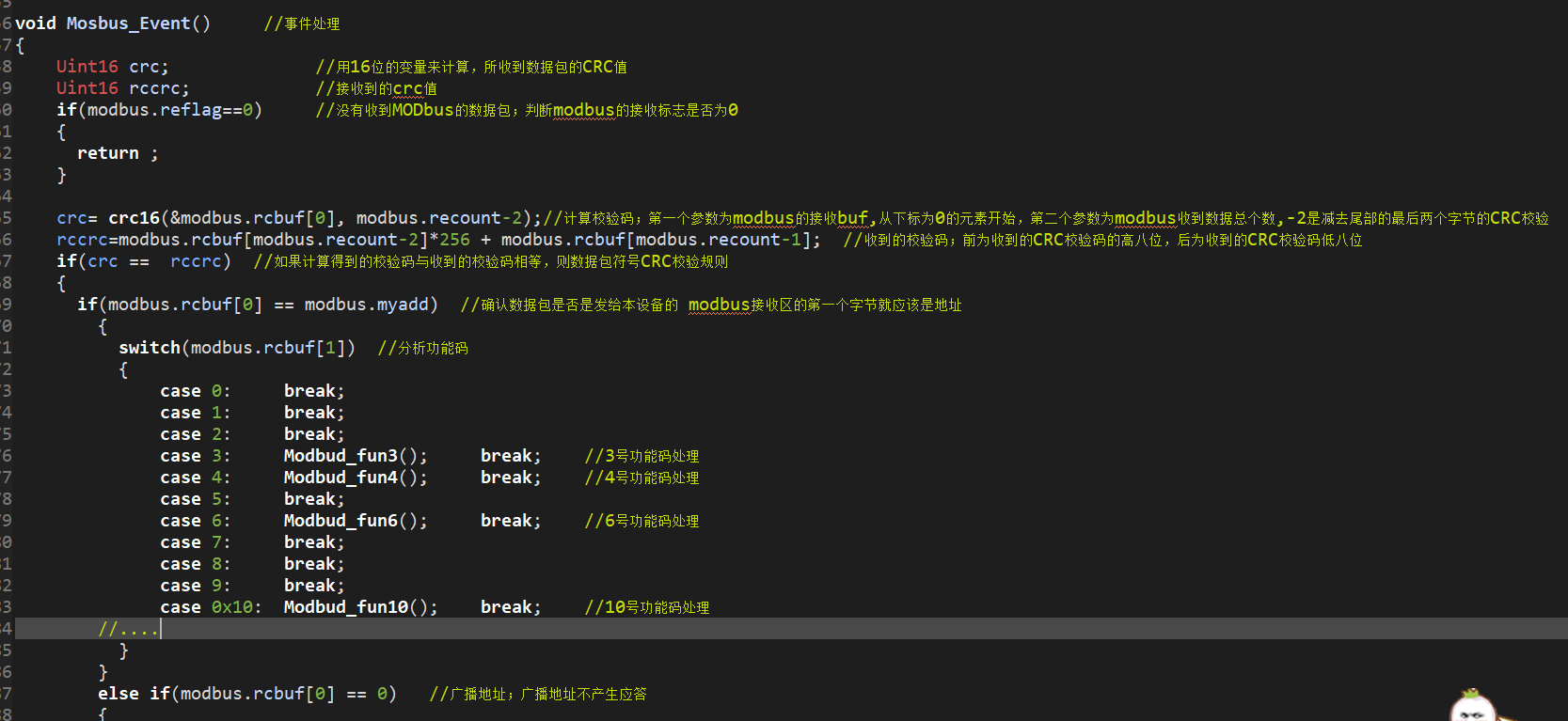Click the crc16 function call
The height and width of the screenshot is (721, 1568).
[134, 218]
